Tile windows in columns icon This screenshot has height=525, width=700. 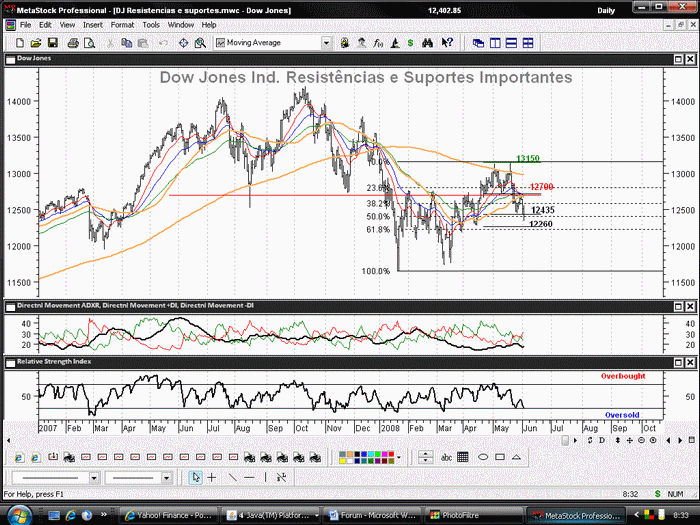click(x=495, y=43)
